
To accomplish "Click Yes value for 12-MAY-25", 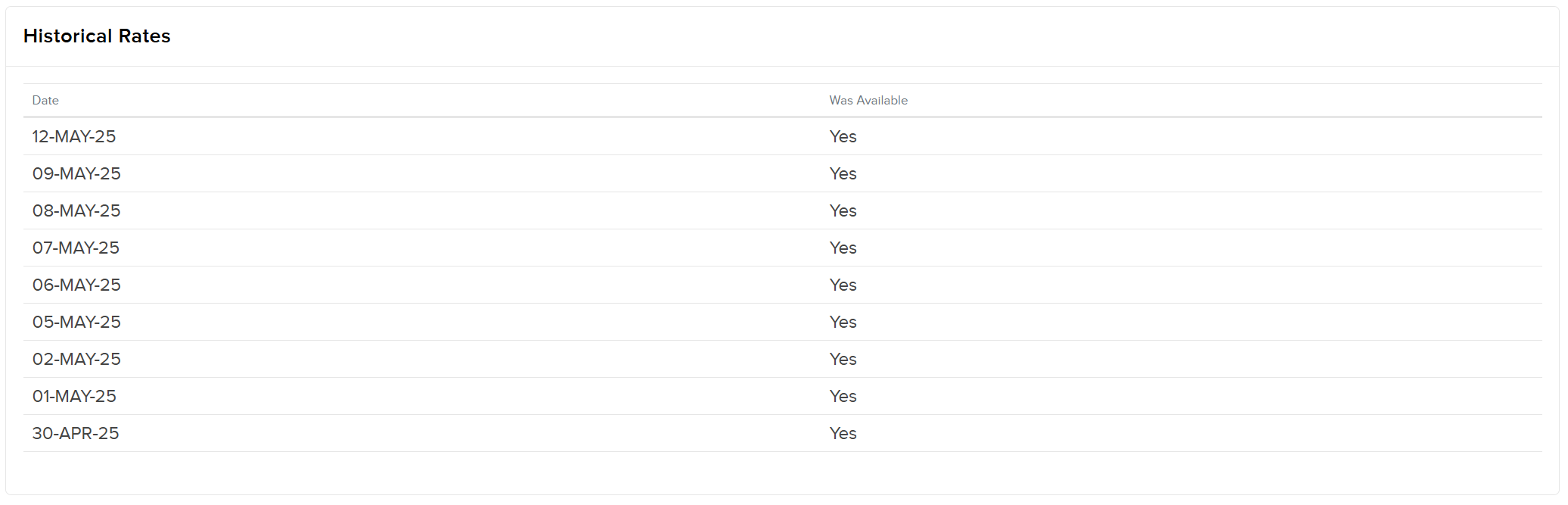I will pyautogui.click(x=843, y=136).
